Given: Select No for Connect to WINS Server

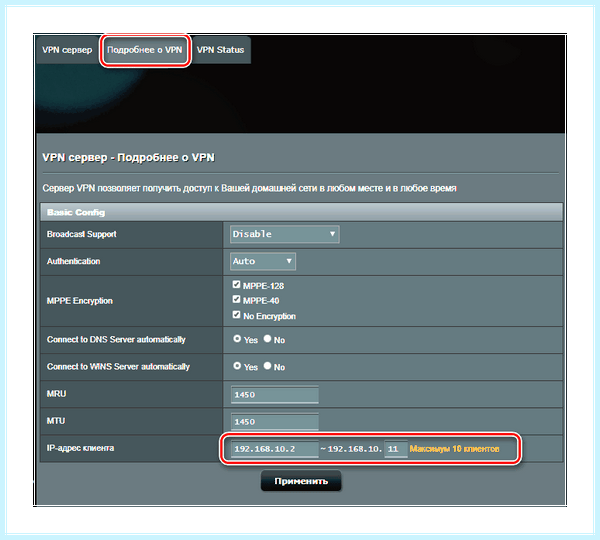Looking at the screenshot, I should (x=267, y=366).
